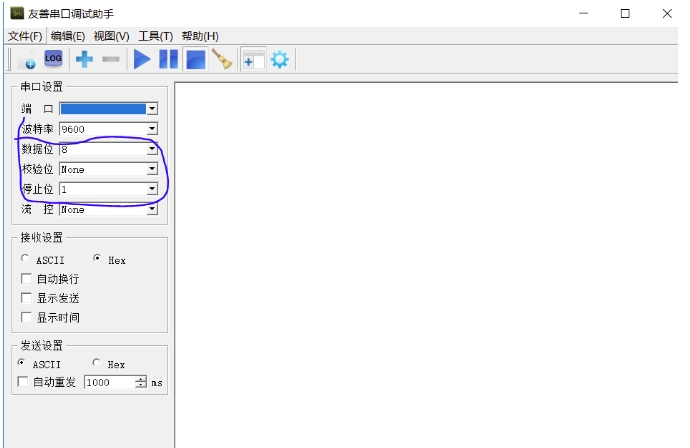Open the 流控 flow control dropdown
The width and height of the screenshot is (690, 448).
pos(152,209)
